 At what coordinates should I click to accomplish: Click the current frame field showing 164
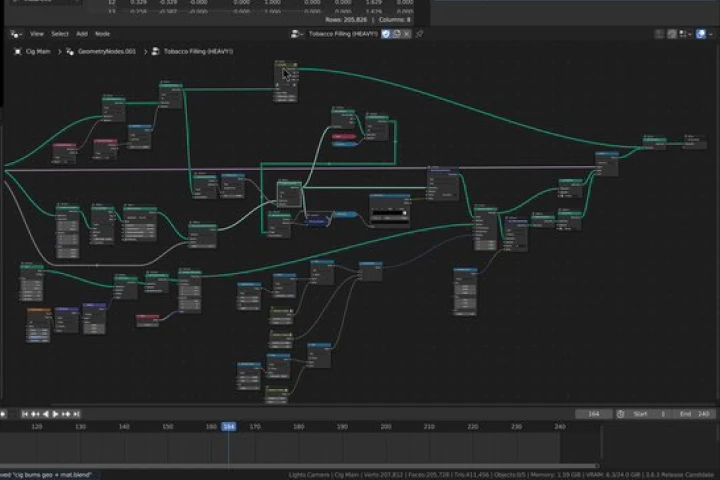click(x=594, y=414)
